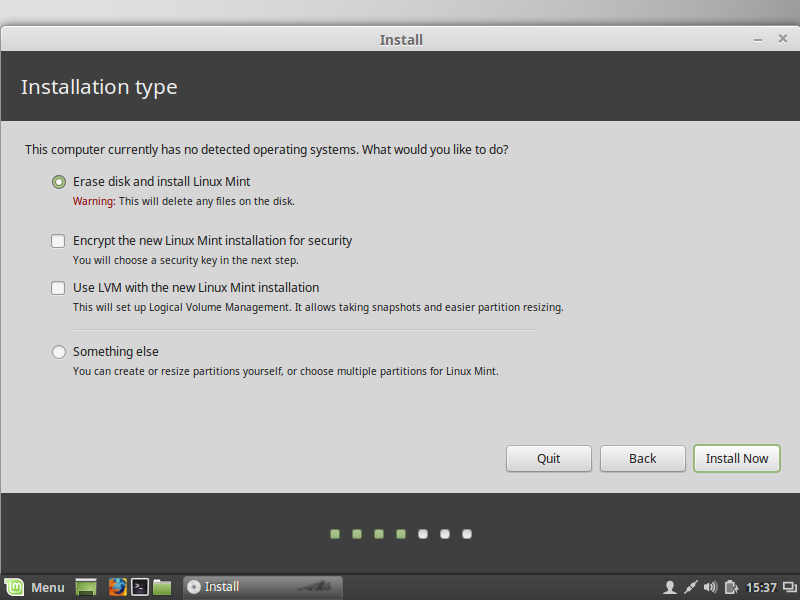The height and width of the screenshot is (600, 800).
Task: Close the Install window
Action: pos(783,39)
